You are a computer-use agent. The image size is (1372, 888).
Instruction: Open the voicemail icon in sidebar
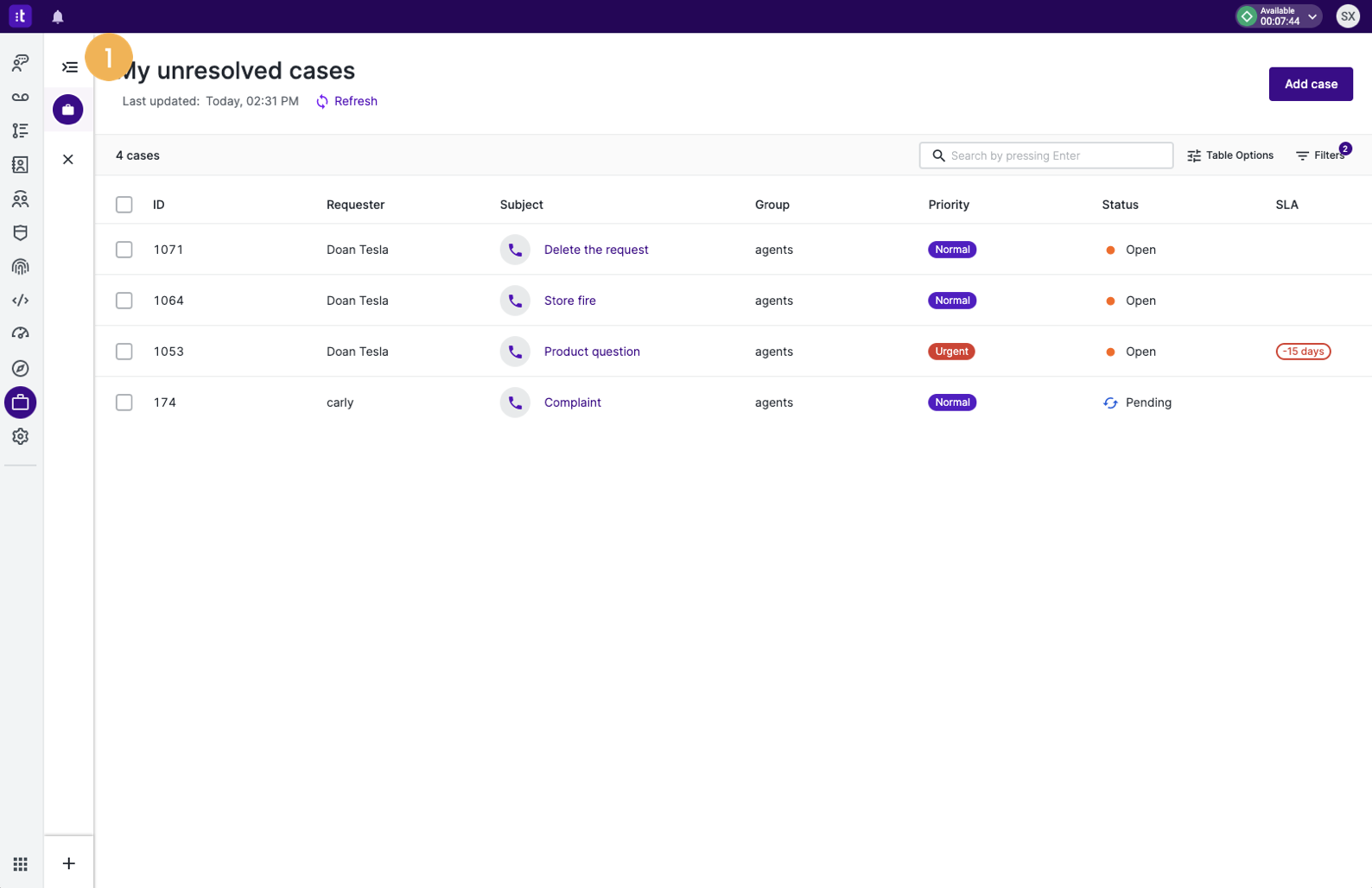(20, 97)
